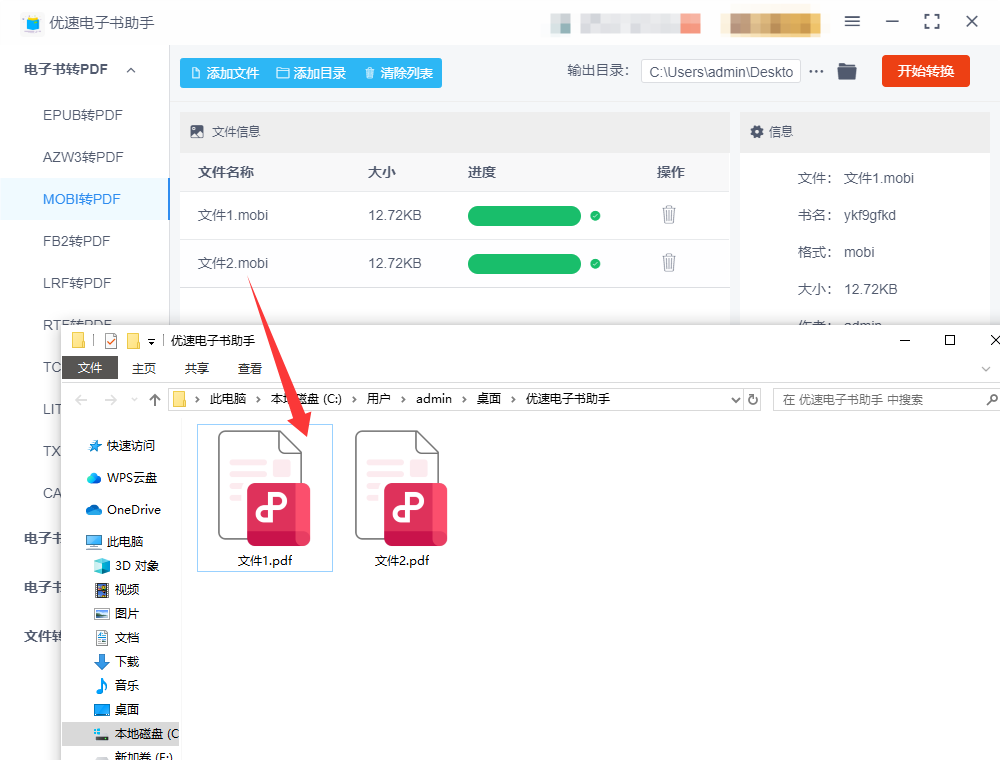
Task: Select AZW3转PDF in the sidebar
Action: (x=83, y=157)
